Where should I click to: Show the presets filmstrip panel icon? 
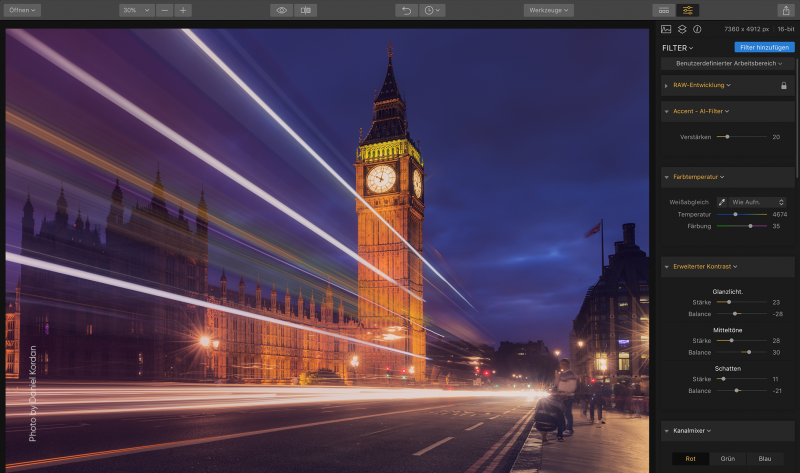click(x=663, y=10)
